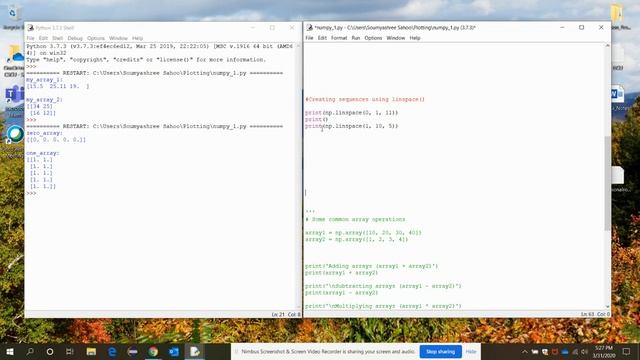Click the last '>>>' prompt in the Shell
This screenshot has width=640, height=360.
pos(31,193)
